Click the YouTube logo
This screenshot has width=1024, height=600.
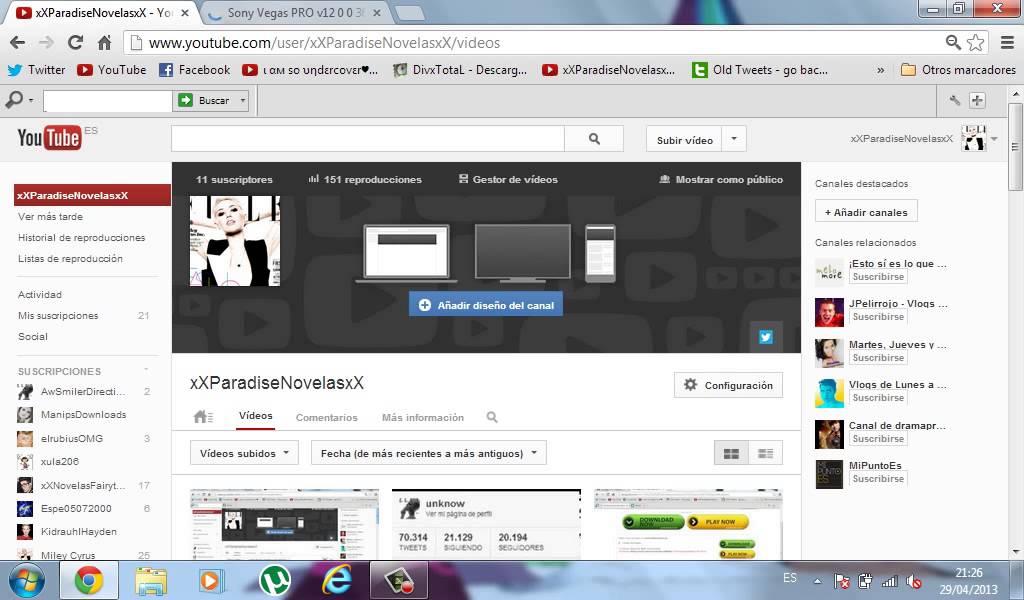(x=50, y=137)
